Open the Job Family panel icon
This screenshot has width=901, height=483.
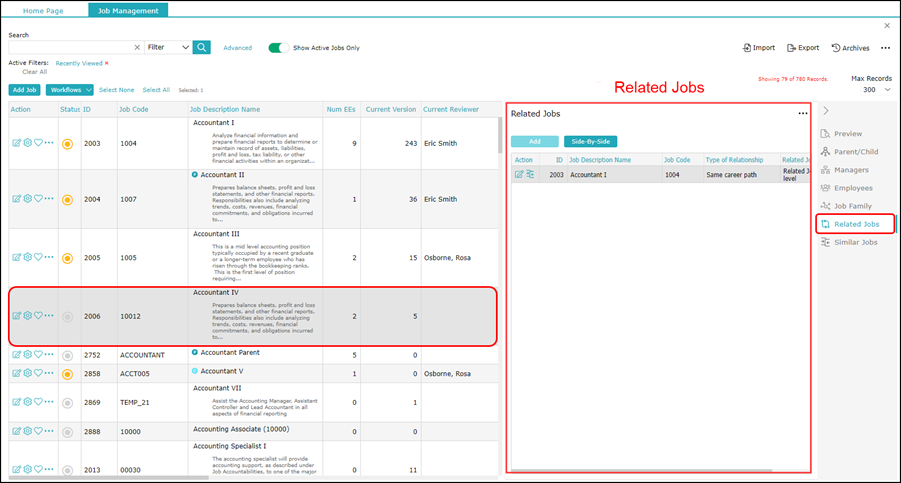coord(826,206)
